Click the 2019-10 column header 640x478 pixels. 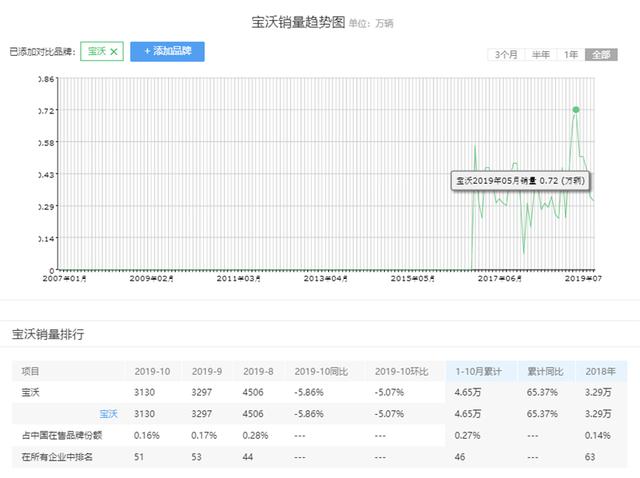(152, 371)
